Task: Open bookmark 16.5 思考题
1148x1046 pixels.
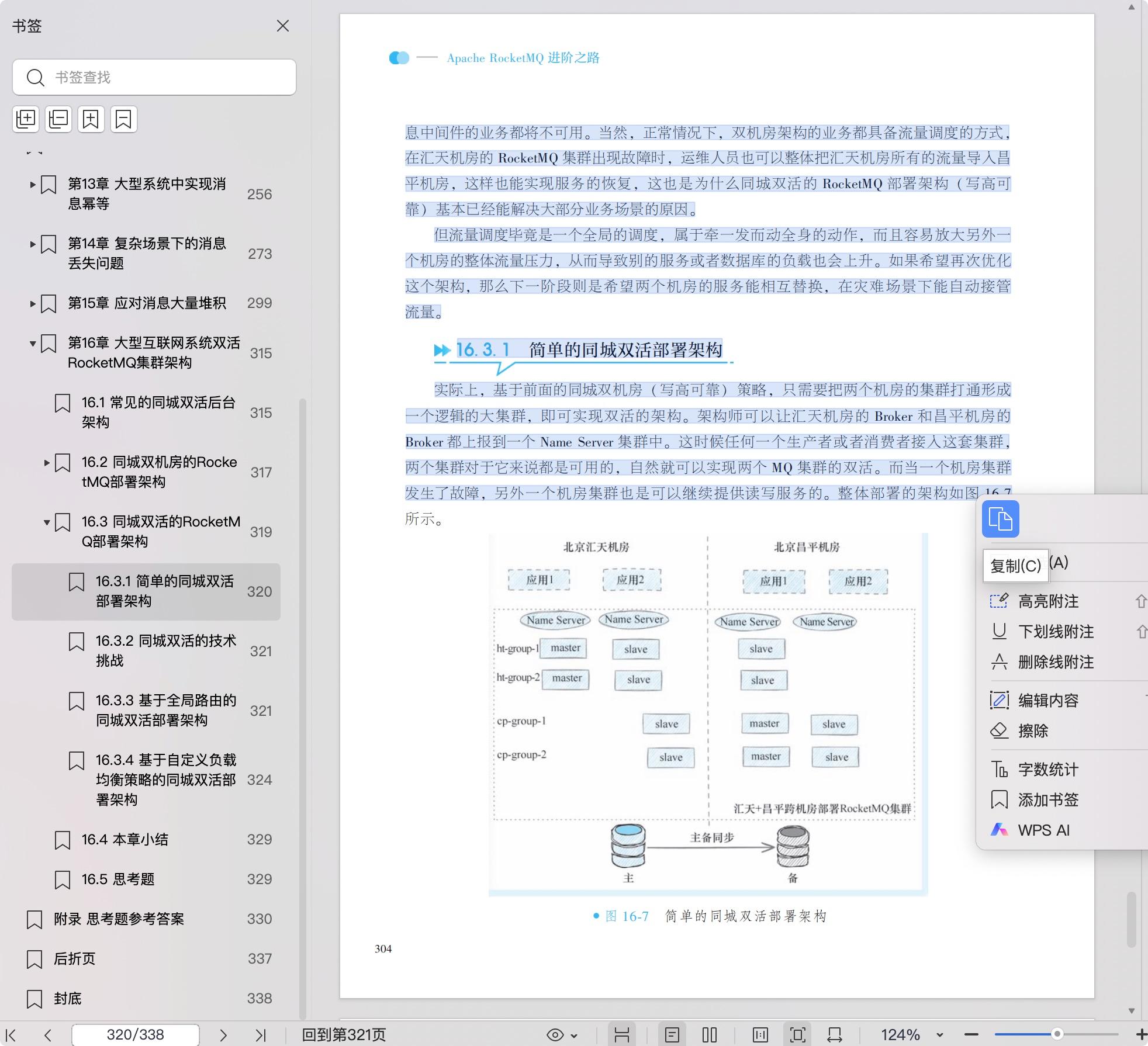Action: pos(117,879)
